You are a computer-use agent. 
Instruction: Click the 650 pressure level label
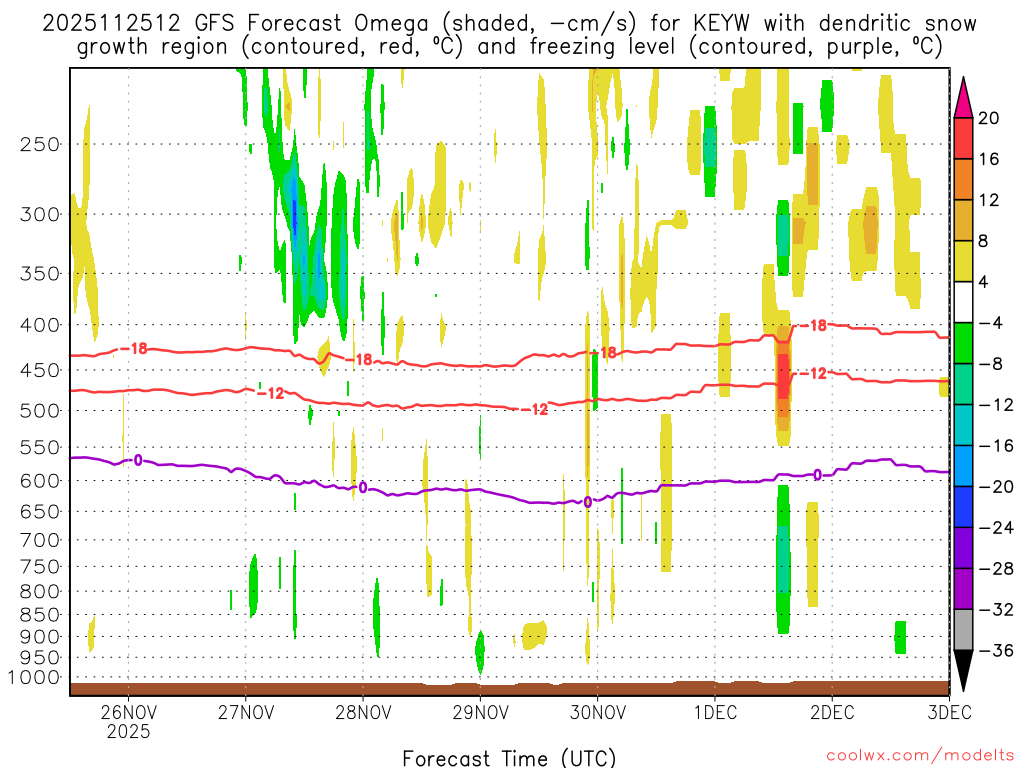click(40, 511)
